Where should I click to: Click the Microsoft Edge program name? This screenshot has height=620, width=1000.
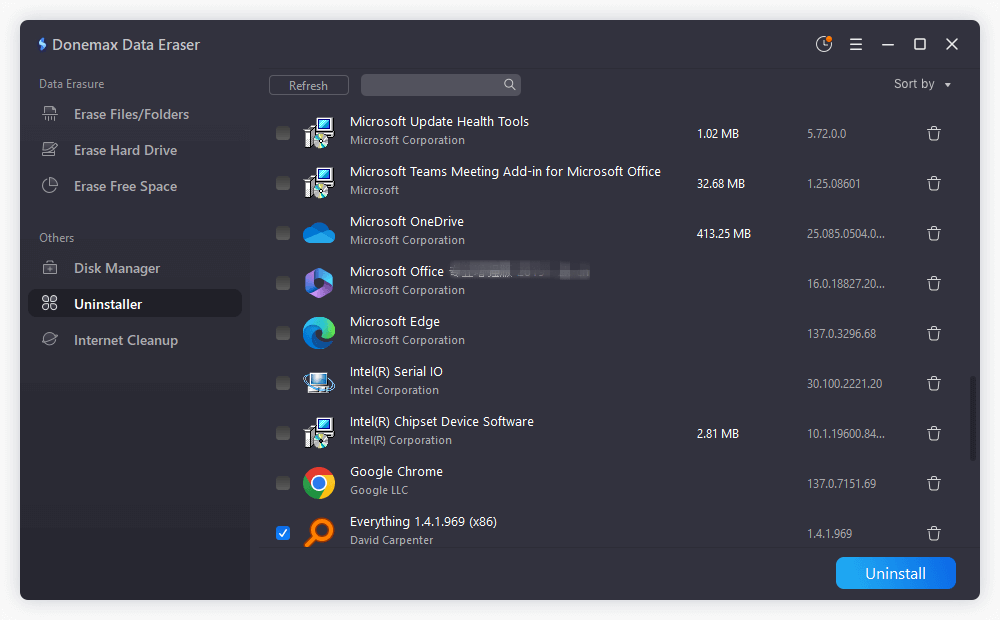tap(395, 321)
